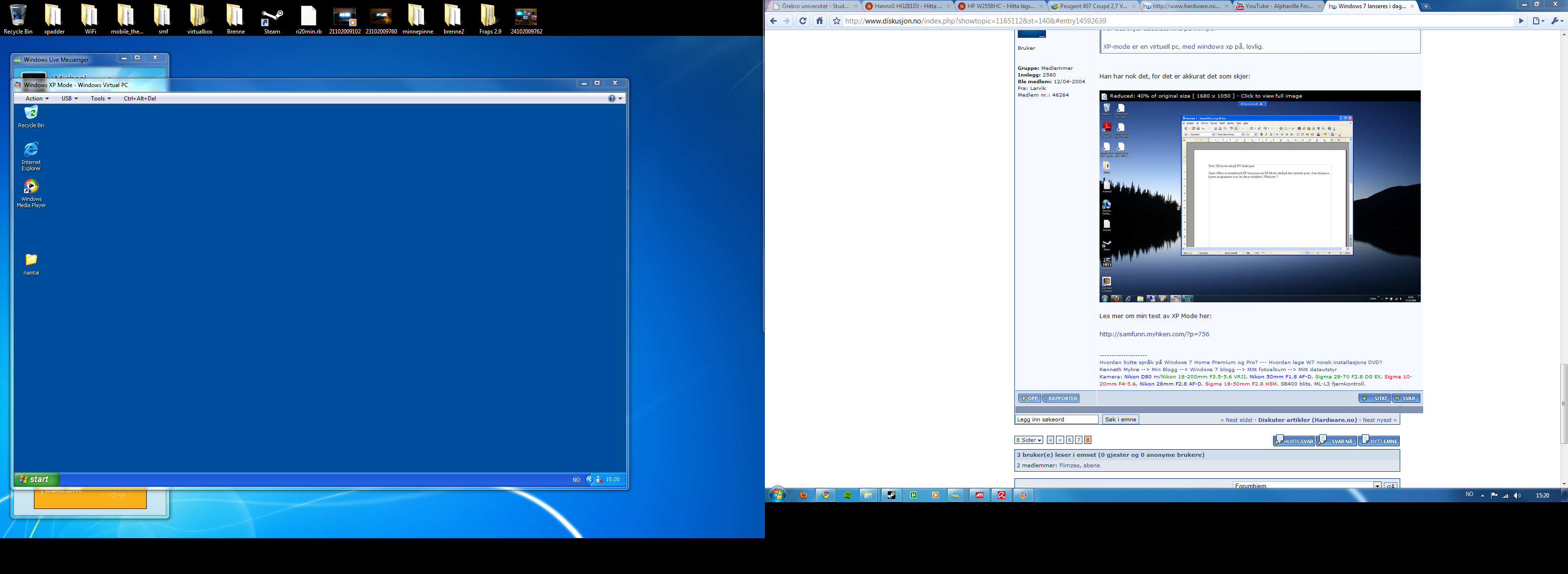
Task: Go to forum page 7
Action: pyautogui.click(x=1078, y=440)
